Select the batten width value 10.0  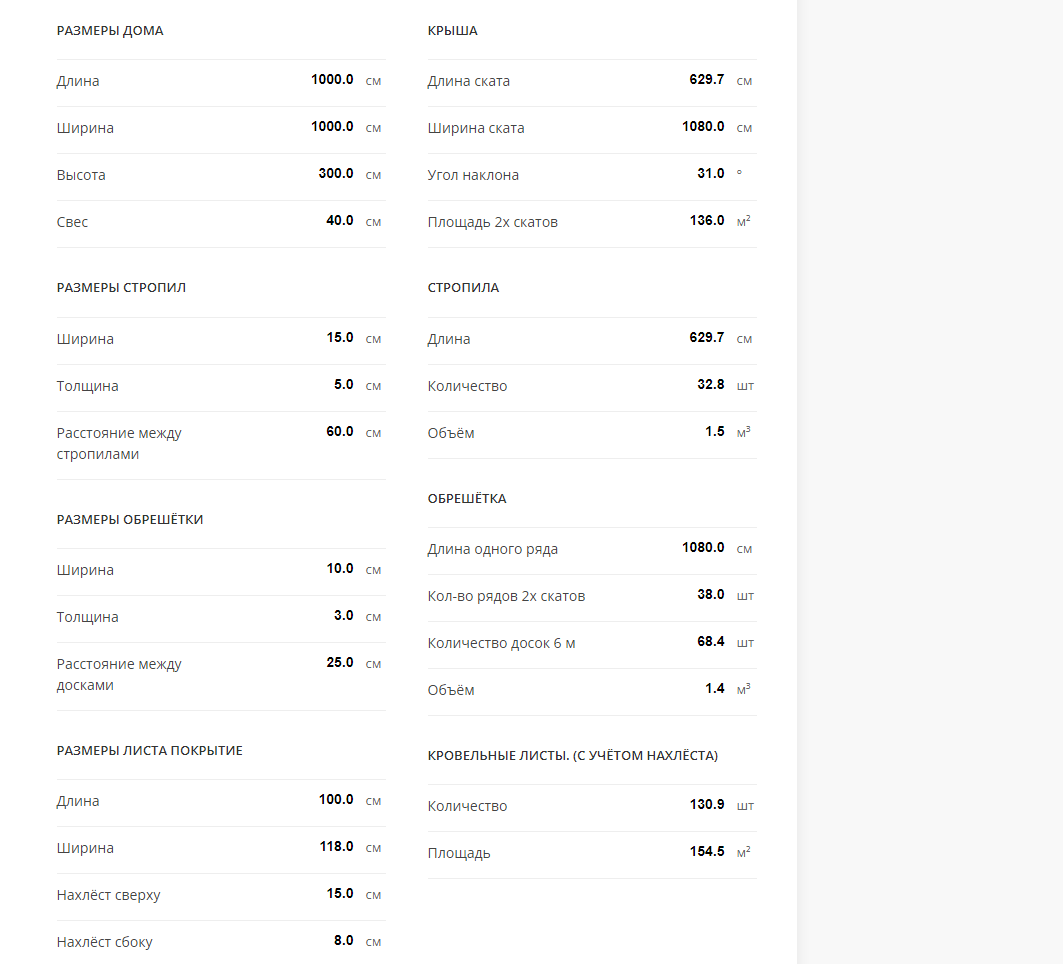pos(340,569)
